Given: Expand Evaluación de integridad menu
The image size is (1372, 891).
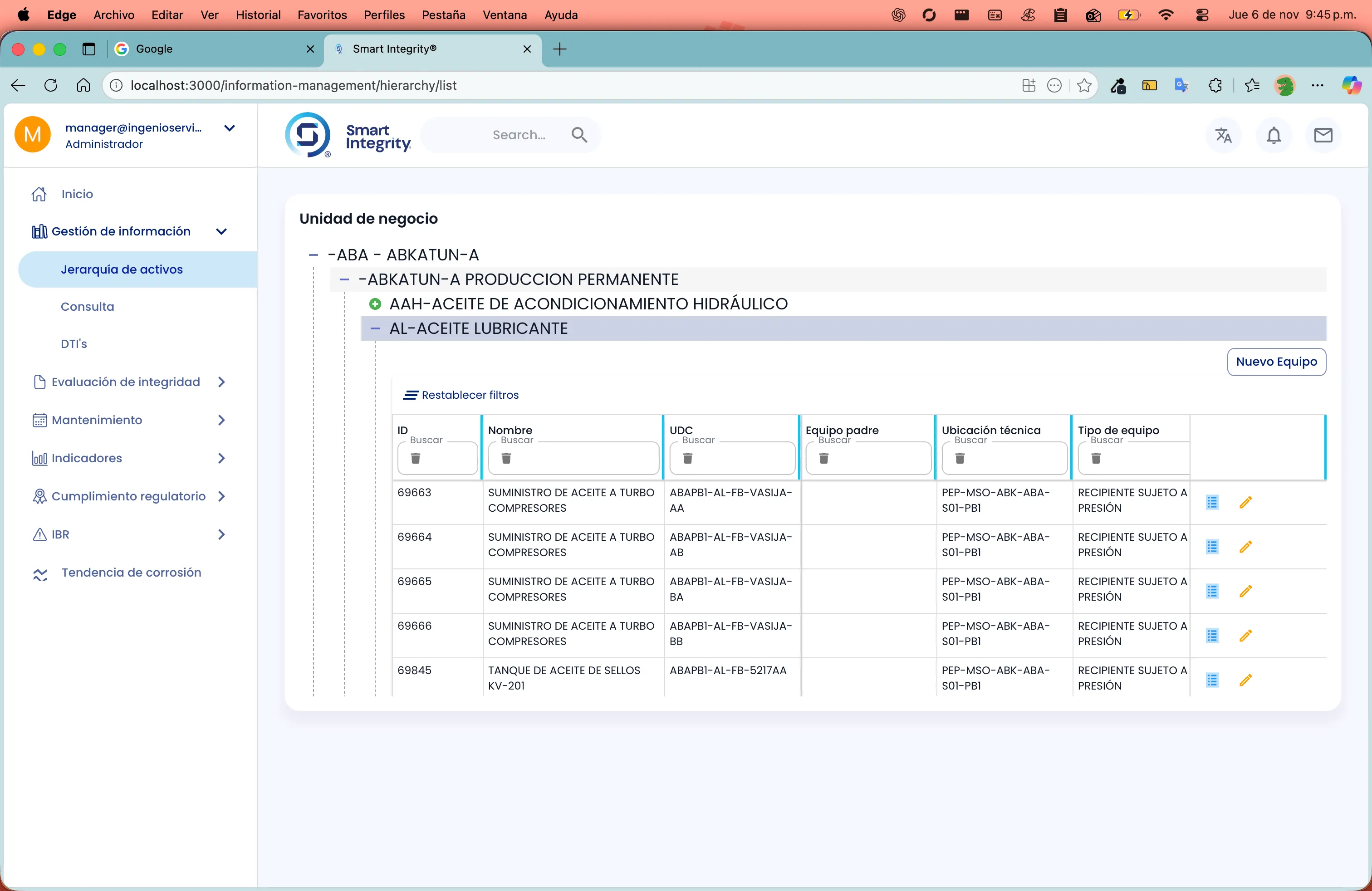Looking at the screenshot, I should coord(221,382).
